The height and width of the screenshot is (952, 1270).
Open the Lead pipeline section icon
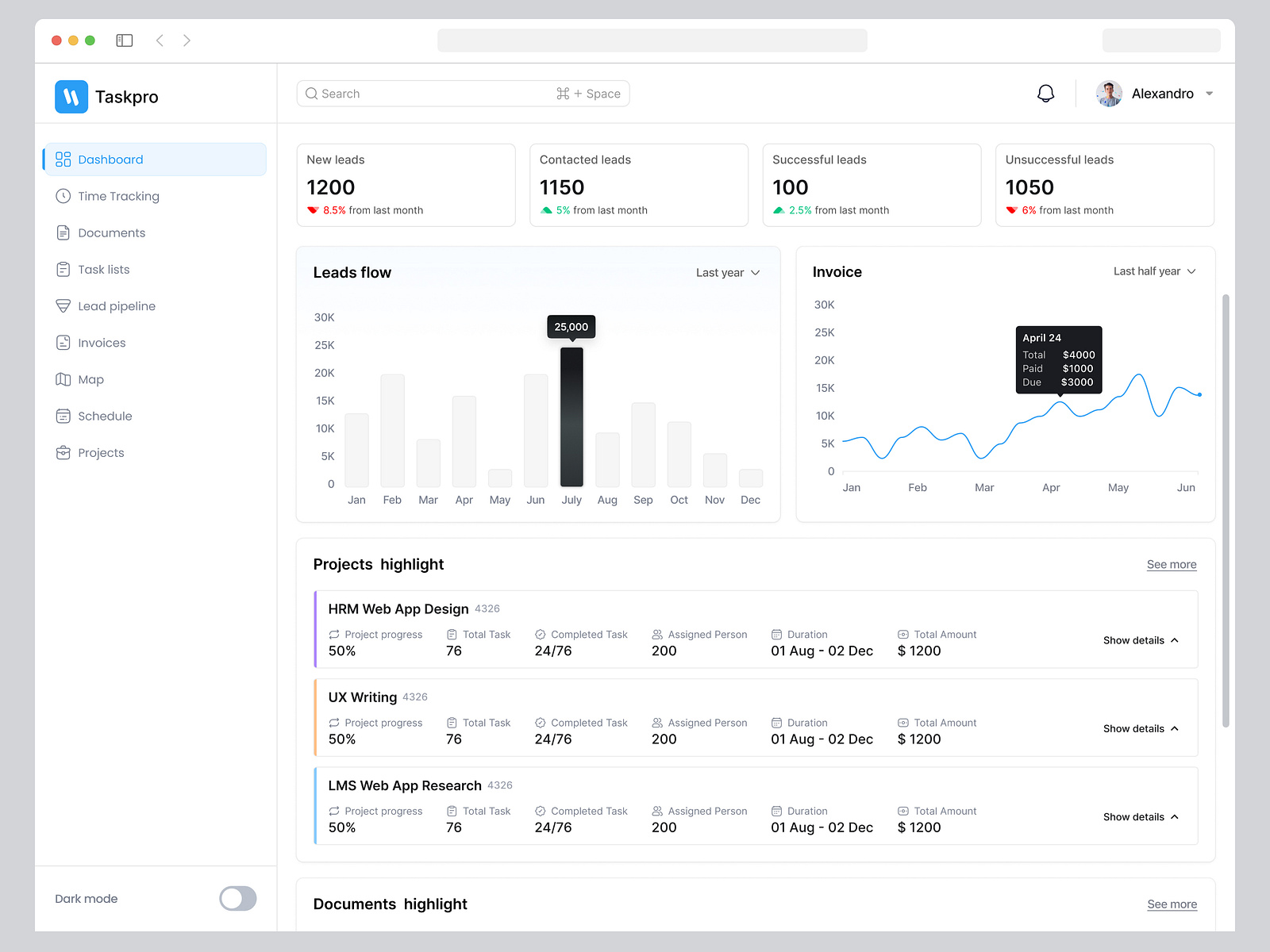pos(63,305)
